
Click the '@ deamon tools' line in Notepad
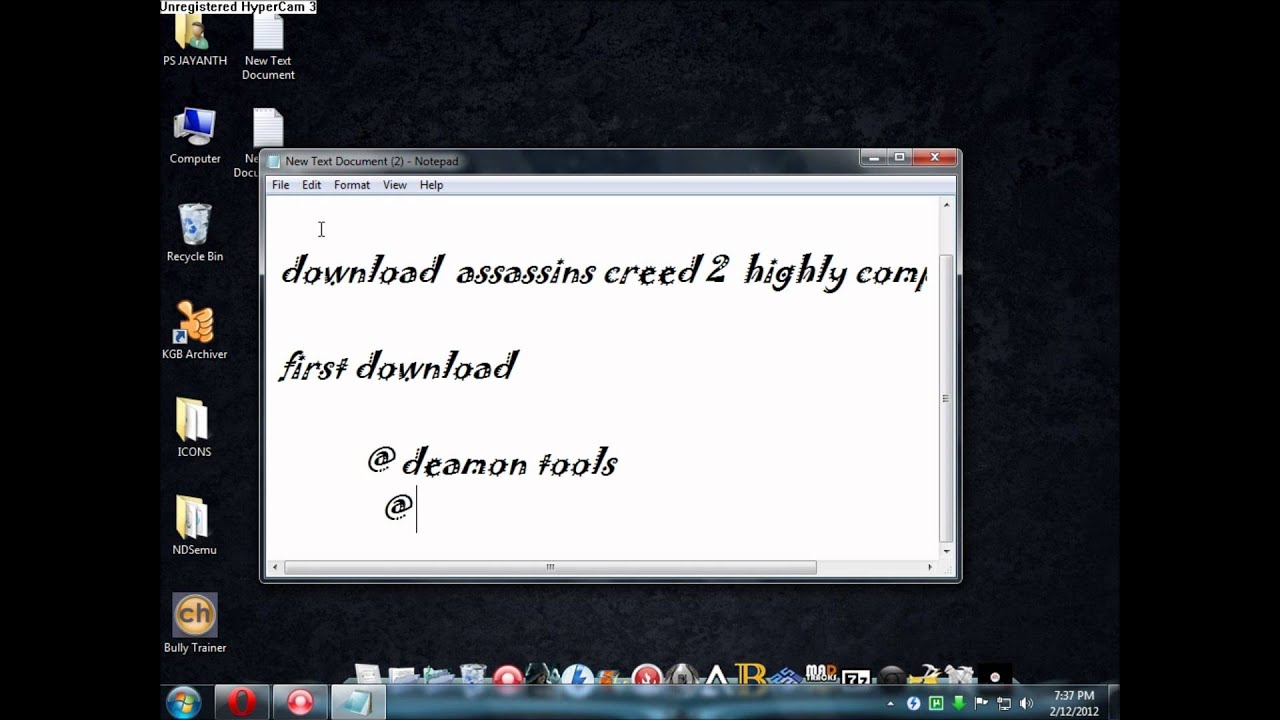coord(492,462)
